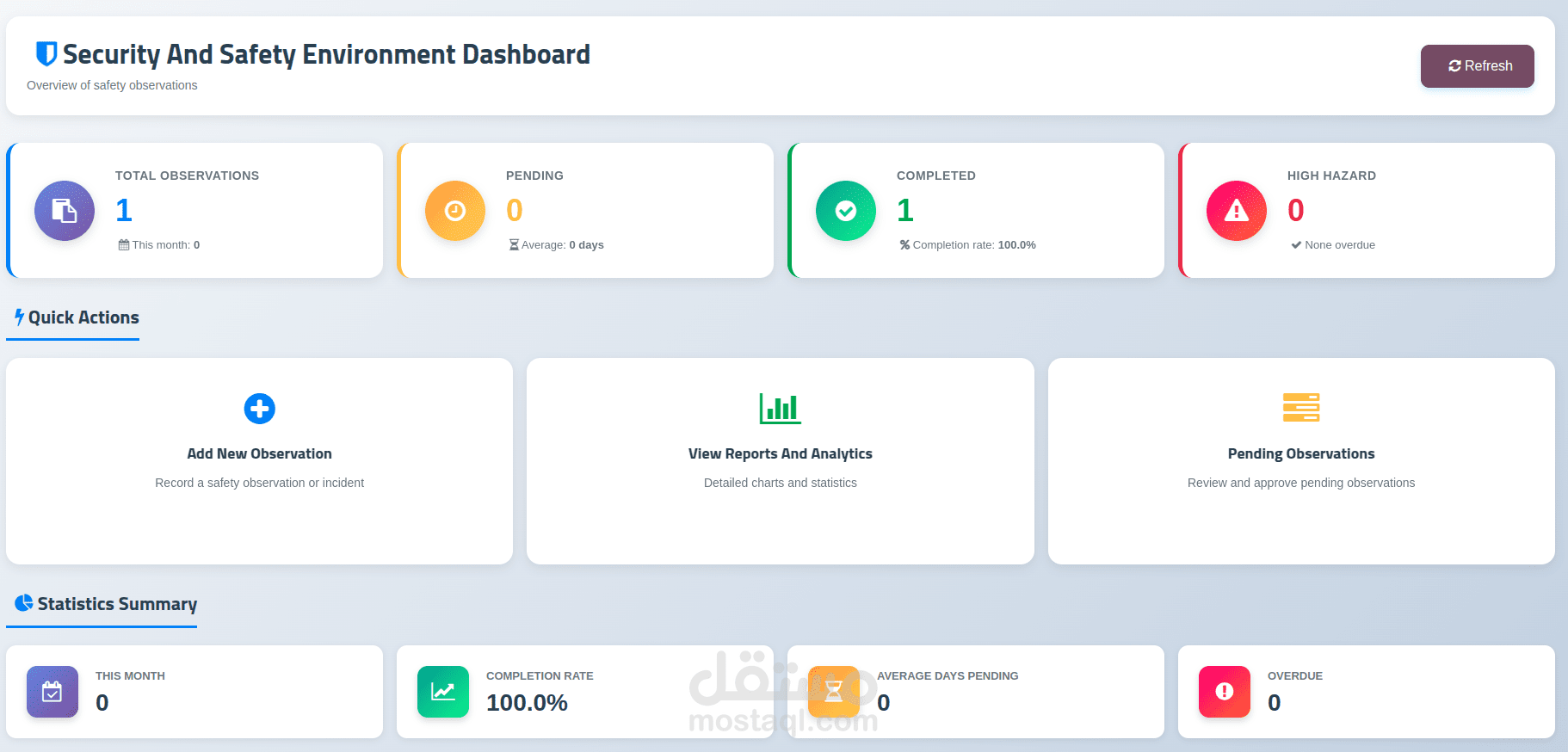The image size is (1568, 752).
Task: Click the HIGH HAZARD card label
Action: coord(1331,176)
